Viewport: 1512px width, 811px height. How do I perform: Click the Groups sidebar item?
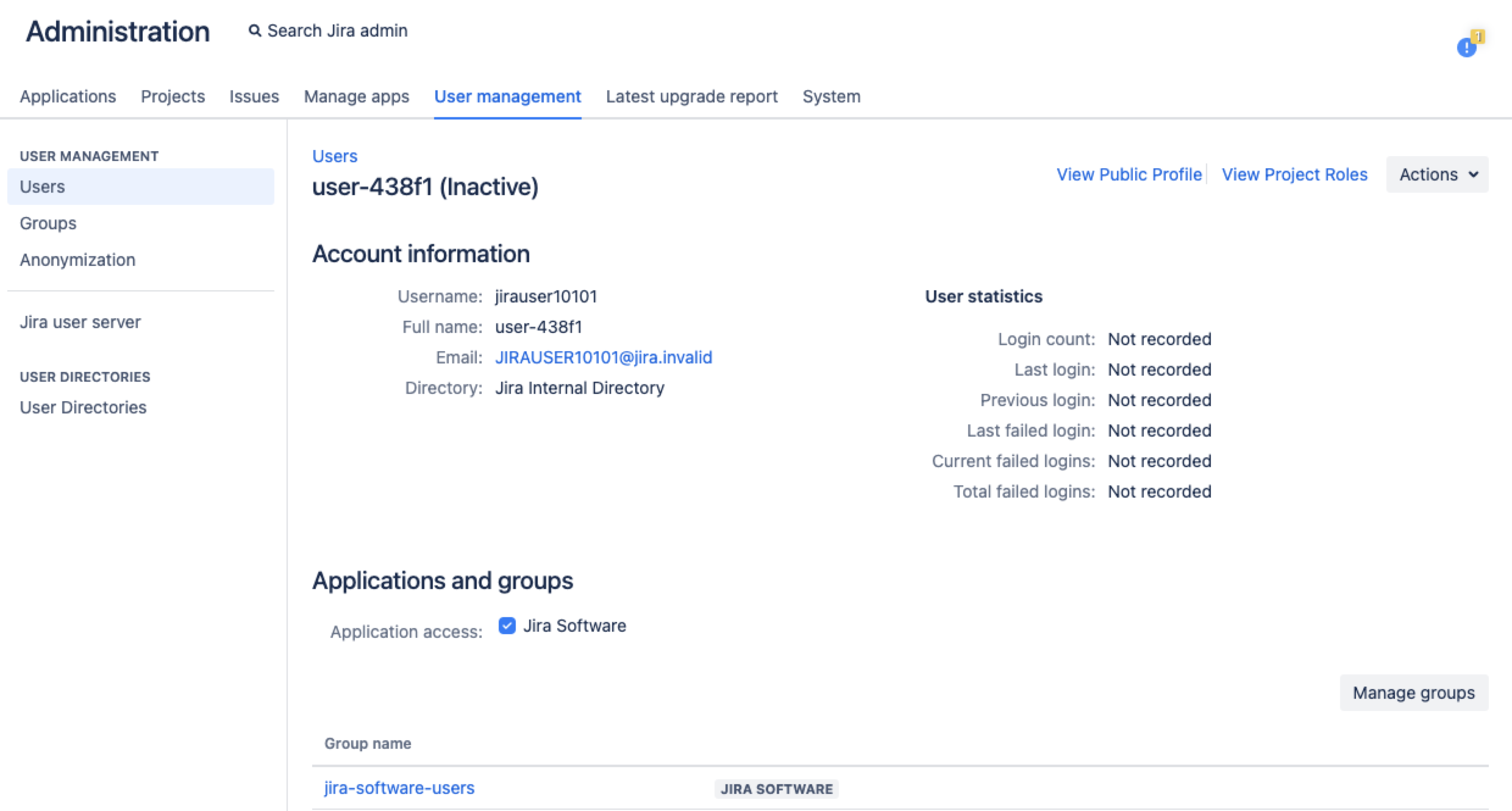click(x=48, y=222)
